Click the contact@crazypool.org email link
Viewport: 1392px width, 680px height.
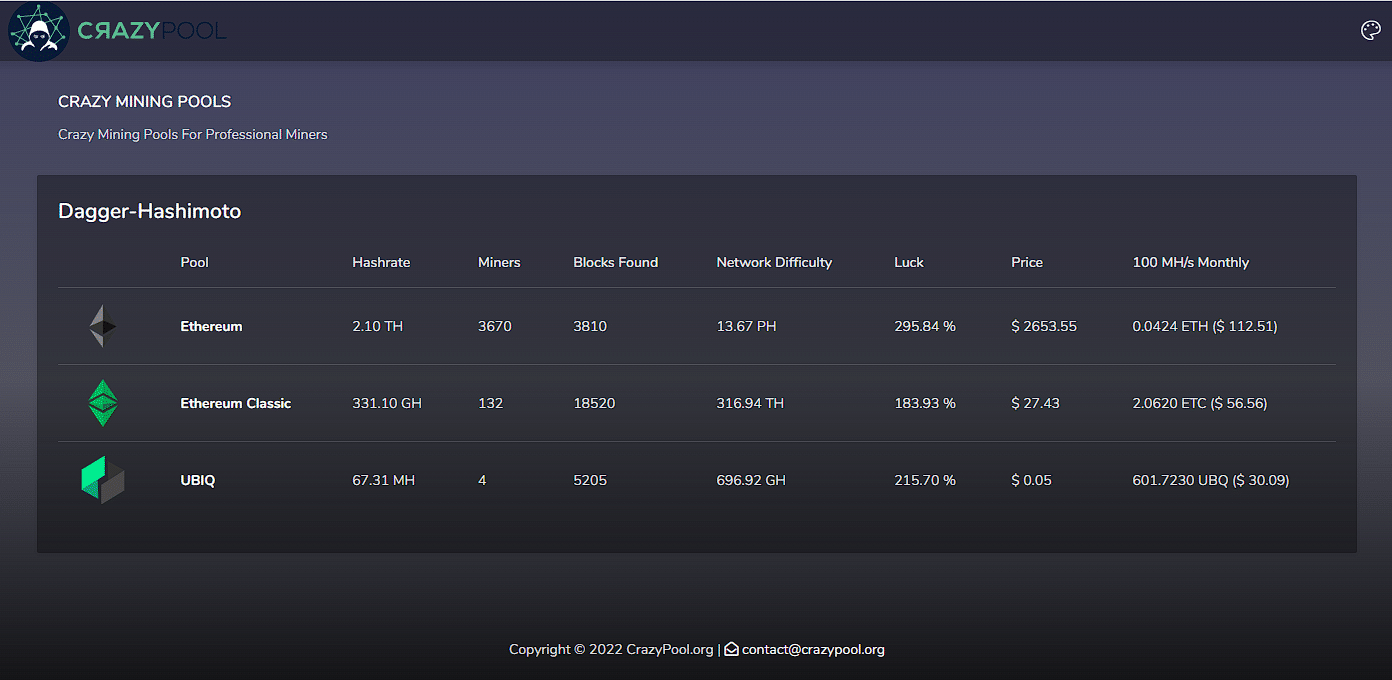(813, 649)
